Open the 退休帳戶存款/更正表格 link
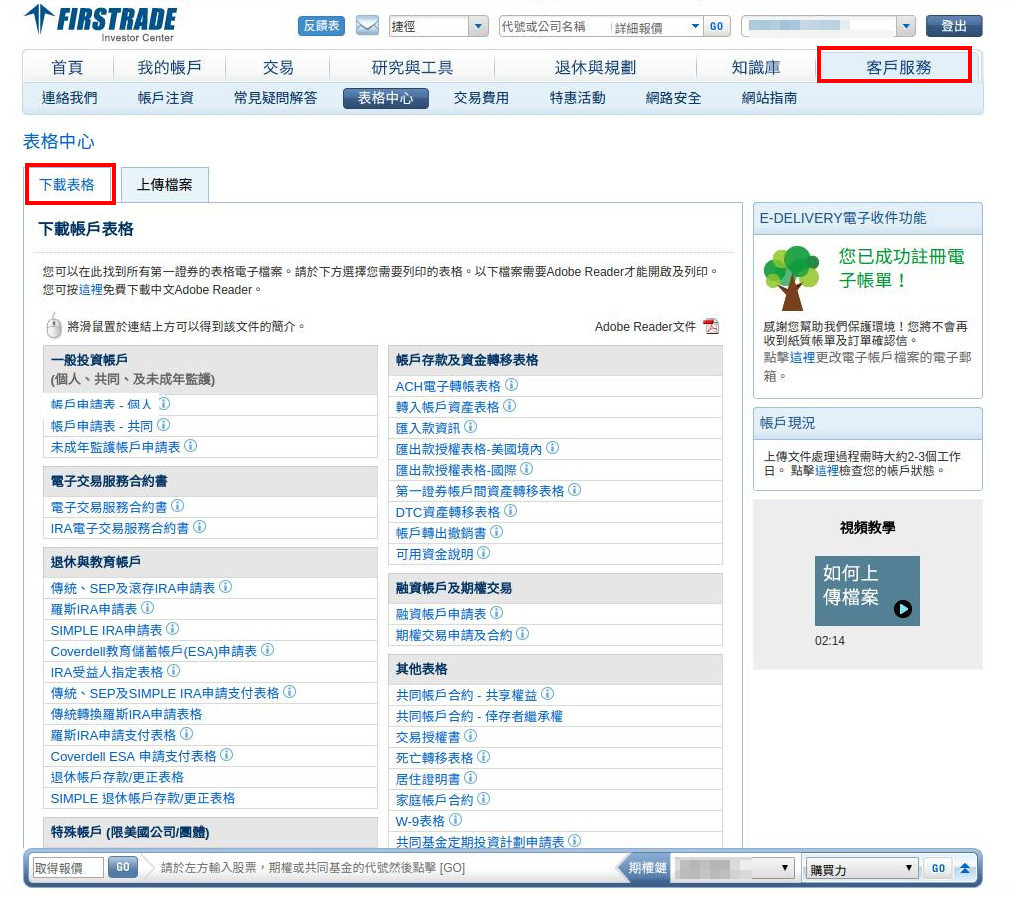 tap(117, 777)
